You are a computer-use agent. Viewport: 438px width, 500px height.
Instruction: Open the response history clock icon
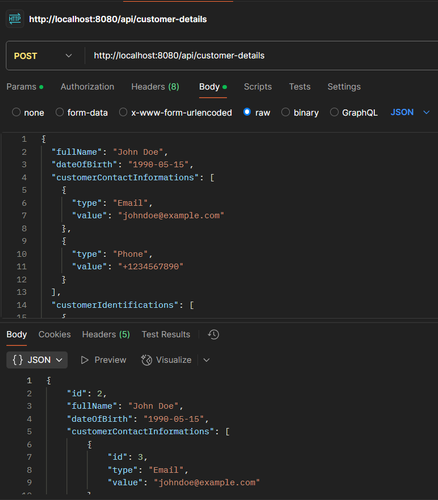point(214,334)
